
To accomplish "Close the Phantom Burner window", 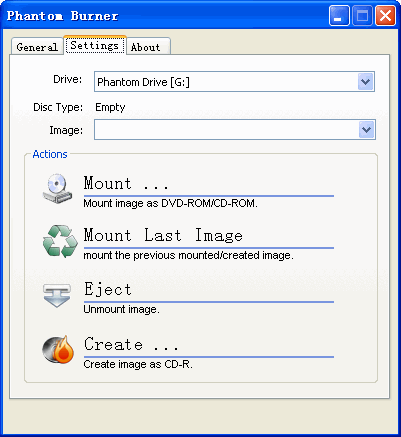I will click(385, 15).
